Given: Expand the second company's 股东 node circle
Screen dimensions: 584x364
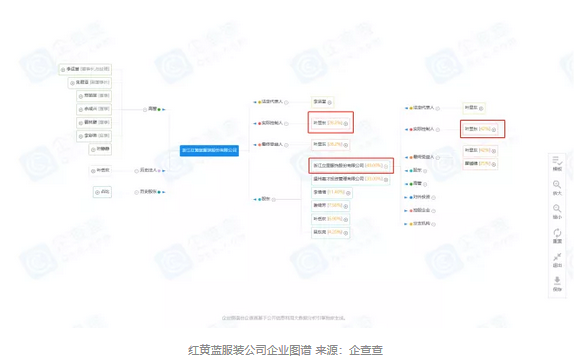Looking at the screenshot, I should pos(425,171).
